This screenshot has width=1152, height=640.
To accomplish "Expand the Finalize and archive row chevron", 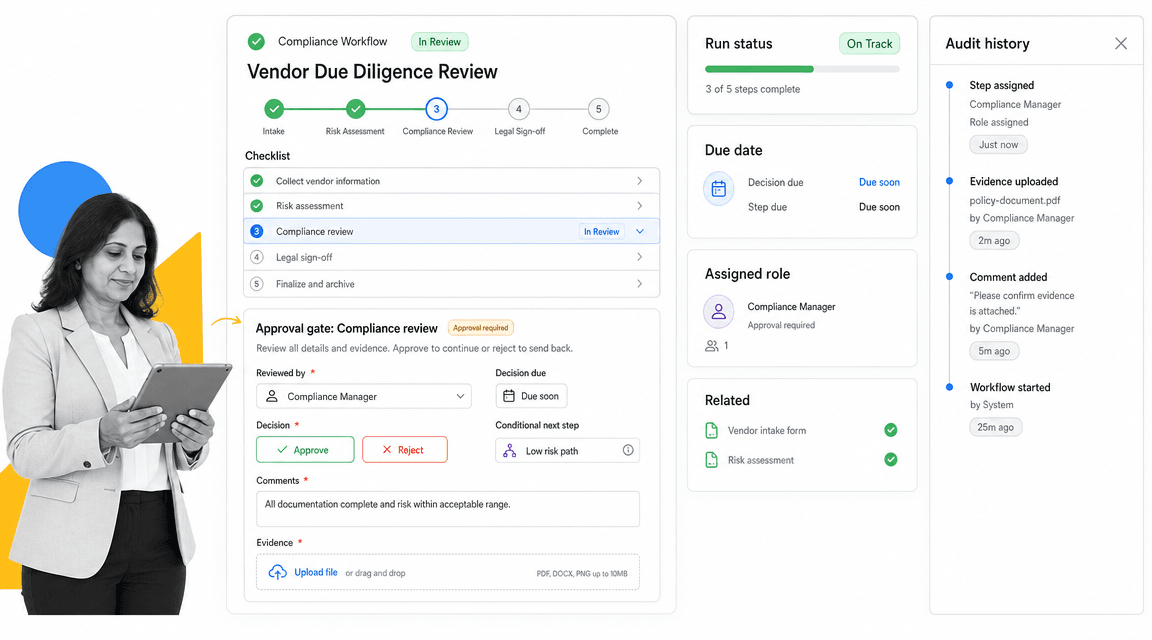I will coord(639,284).
